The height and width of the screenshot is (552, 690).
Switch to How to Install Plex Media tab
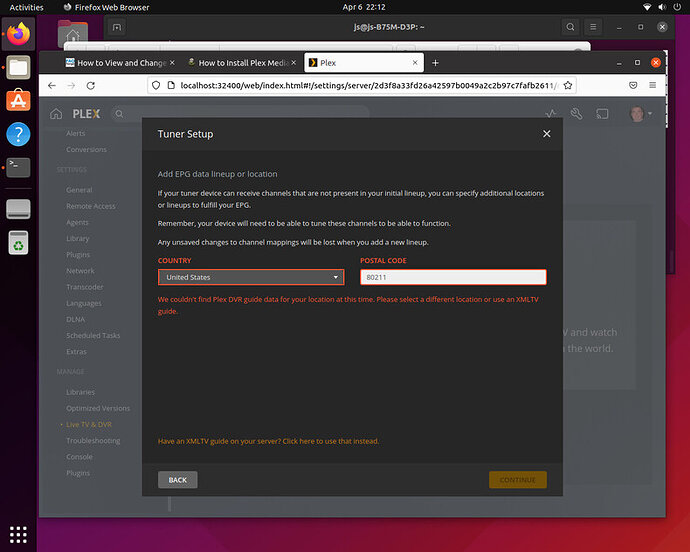tap(239, 63)
